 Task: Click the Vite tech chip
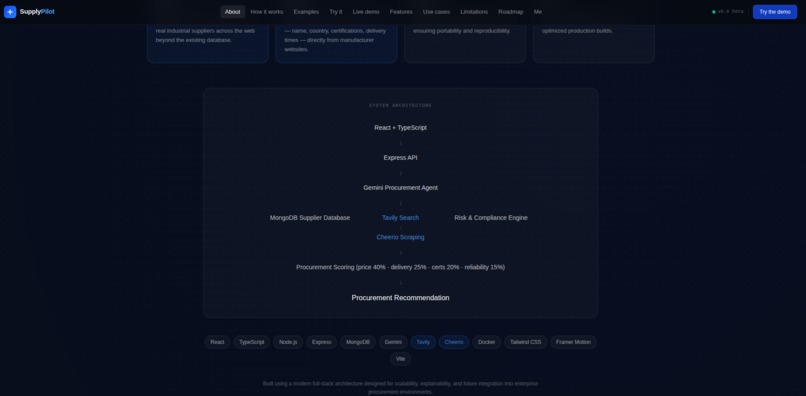tap(400, 359)
